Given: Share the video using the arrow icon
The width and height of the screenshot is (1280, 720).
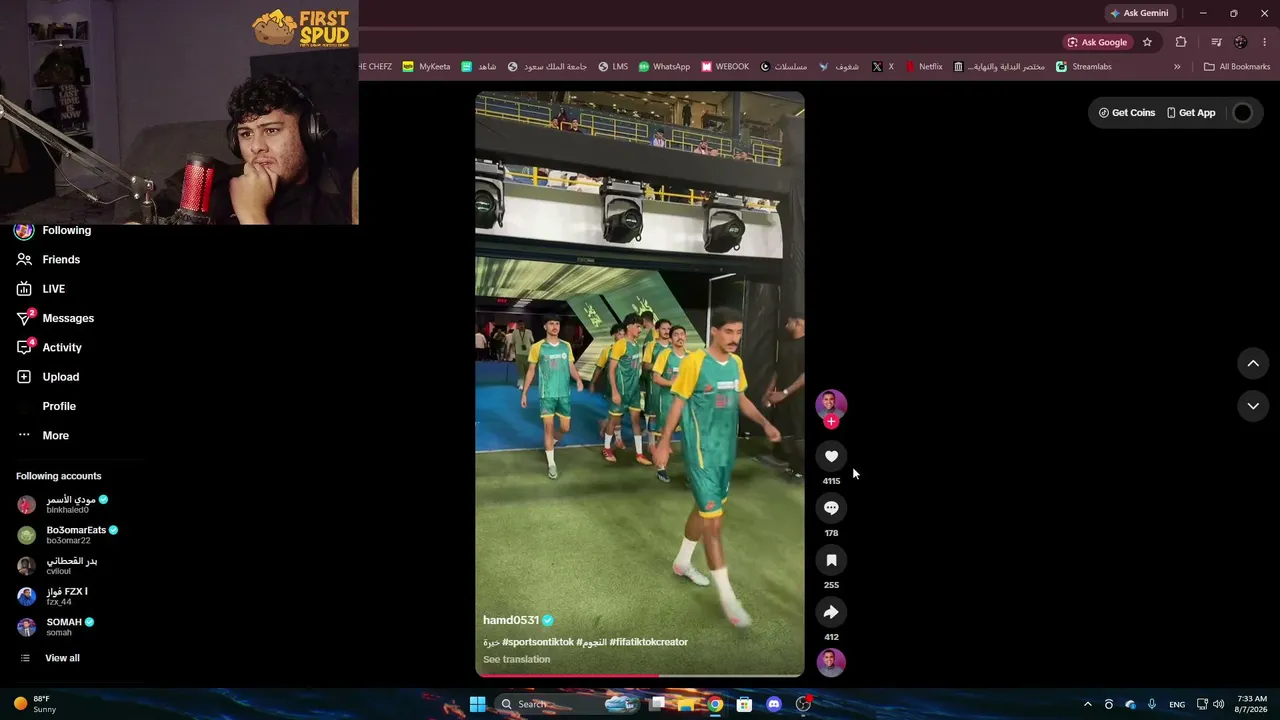Looking at the screenshot, I should [831, 612].
